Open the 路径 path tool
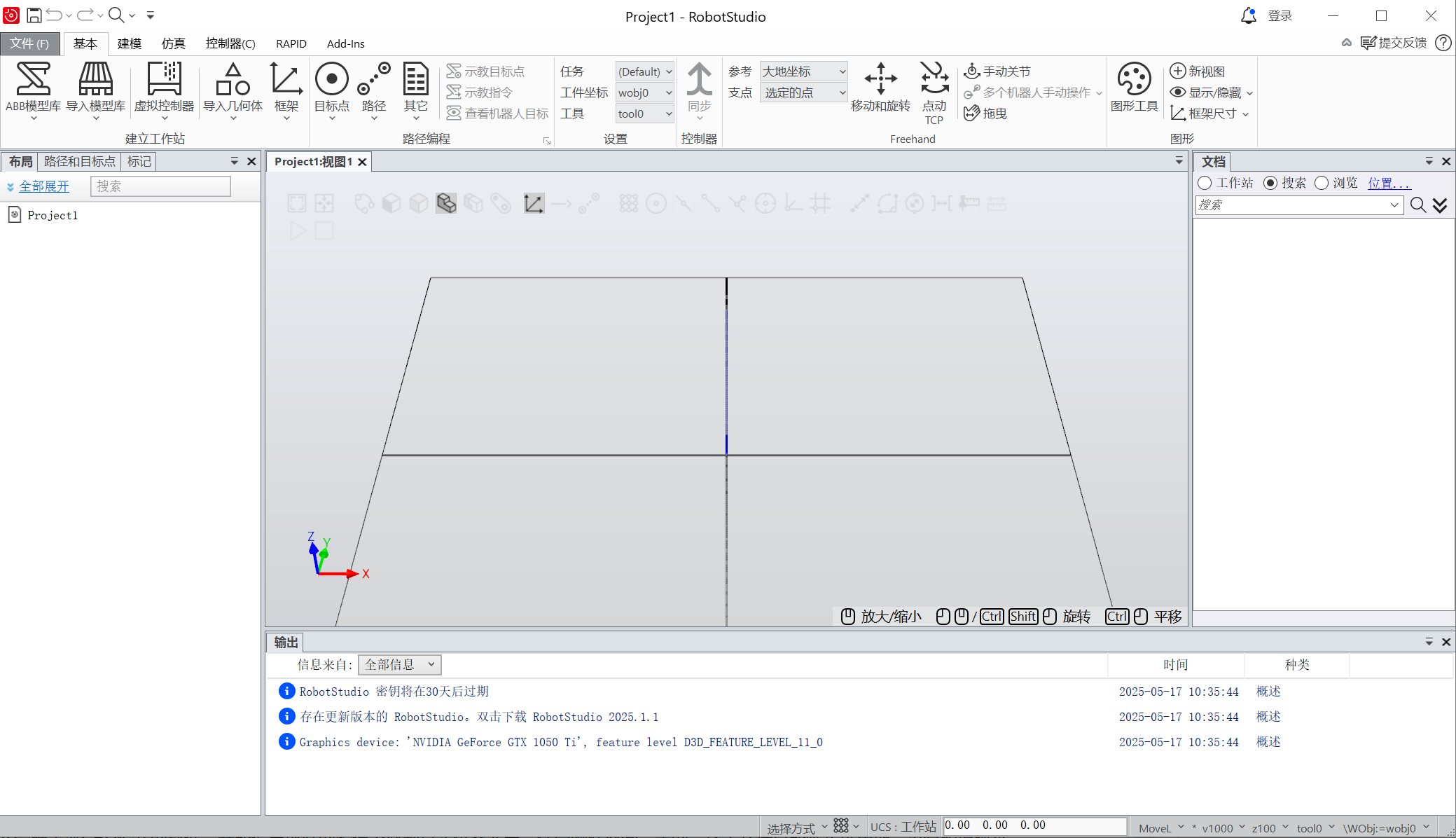The width and height of the screenshot is (1456, 838). [x=374, y=90]
